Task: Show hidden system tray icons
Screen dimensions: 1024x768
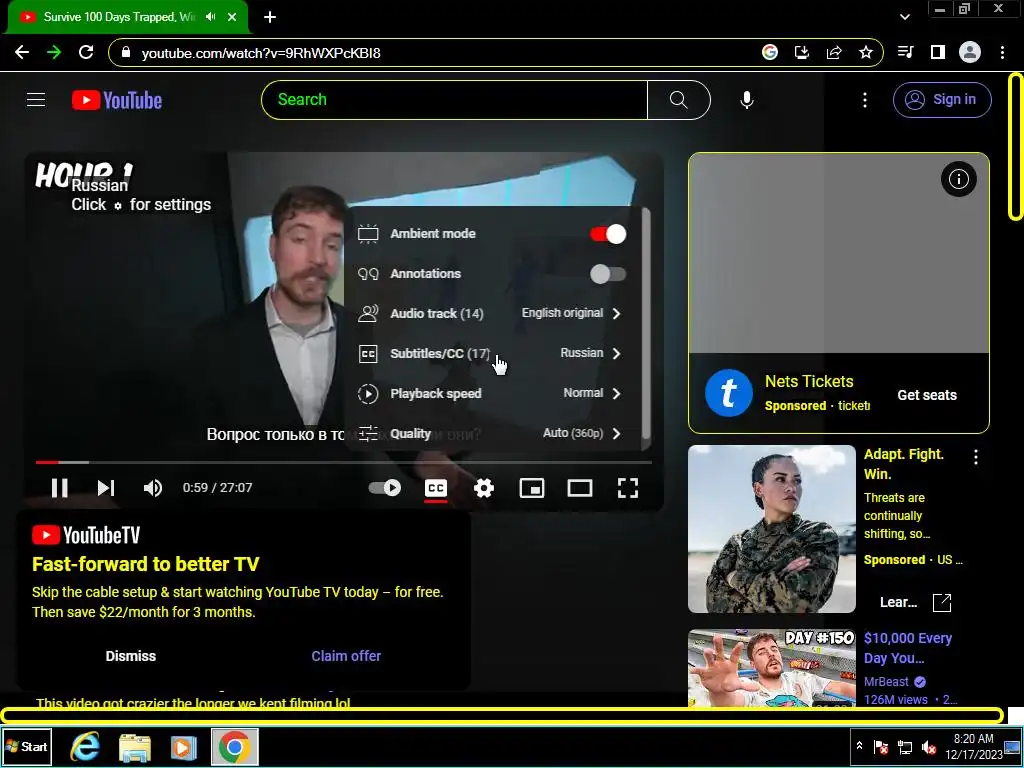Action: (859, 746)
